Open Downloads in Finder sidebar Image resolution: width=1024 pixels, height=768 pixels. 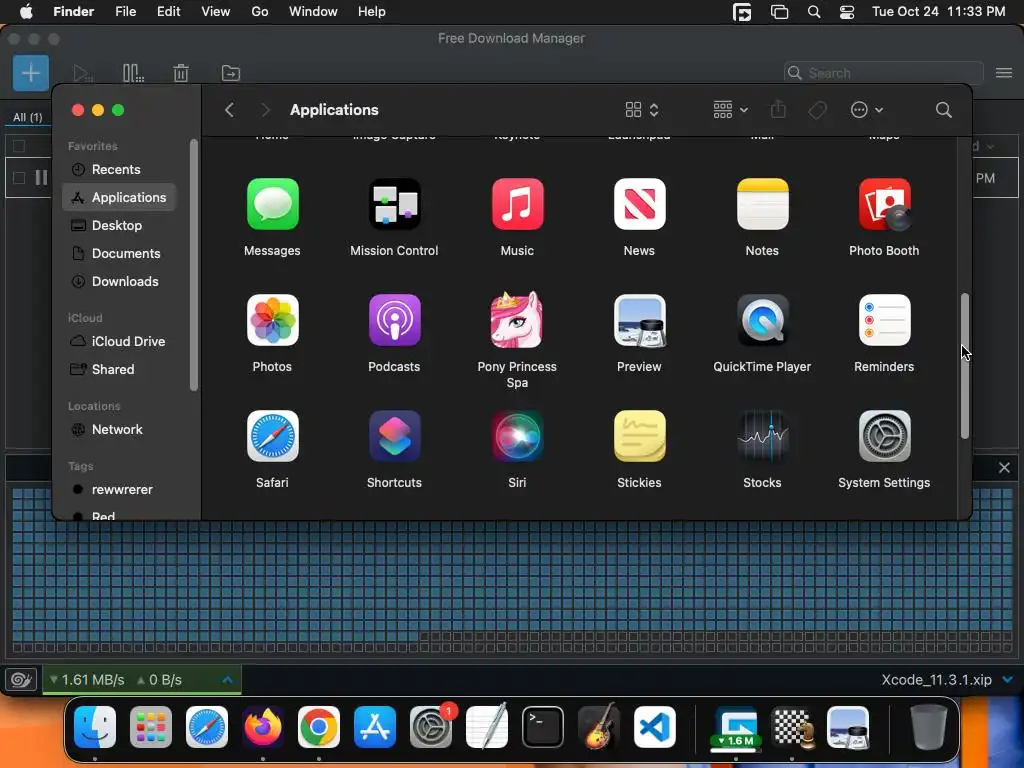[x=119, y=281]
